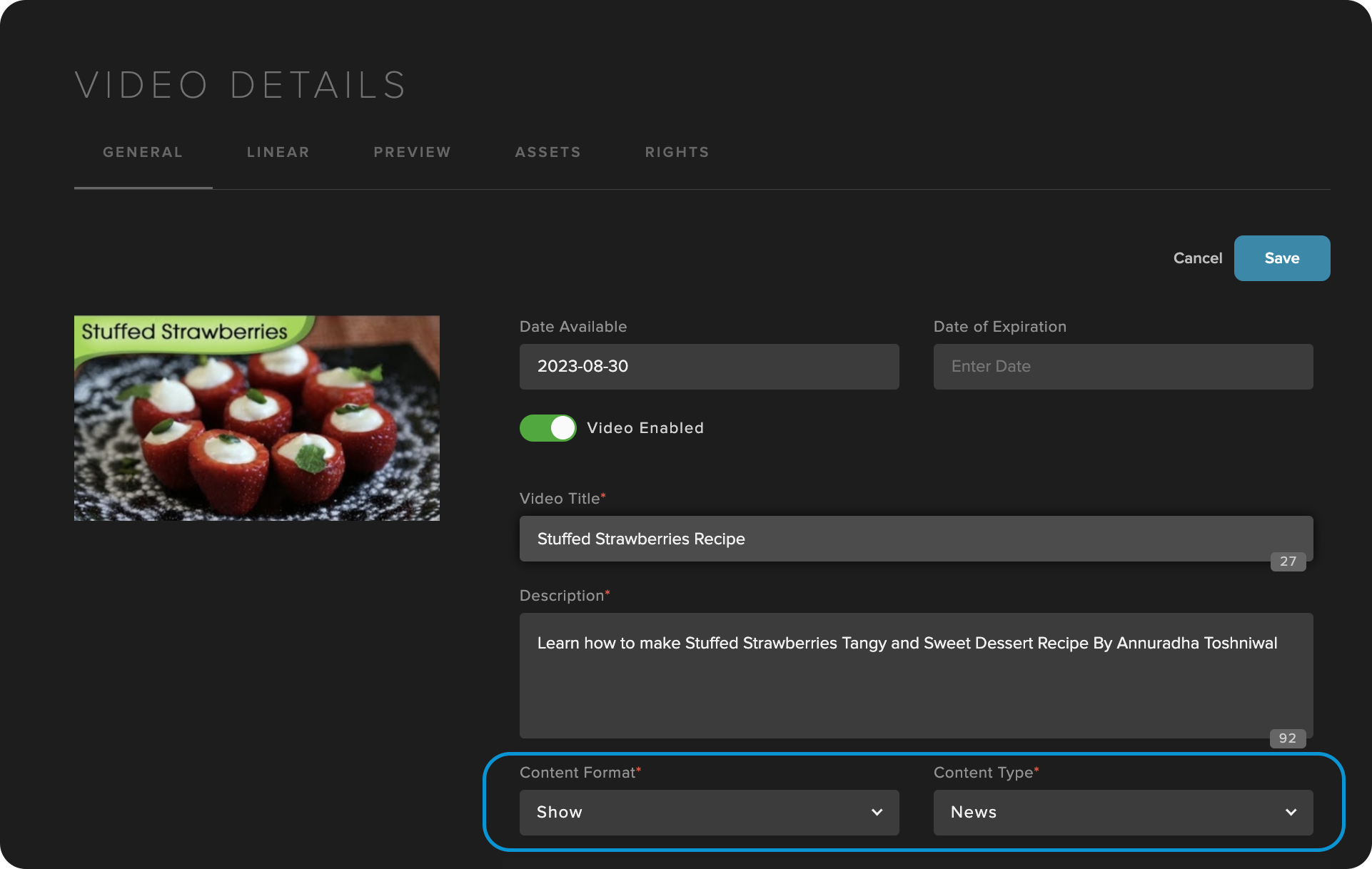Click the Date of Expiration label
This screenshot has height=869, width=1372.
pyautogui.click(x=1000, y=327)
